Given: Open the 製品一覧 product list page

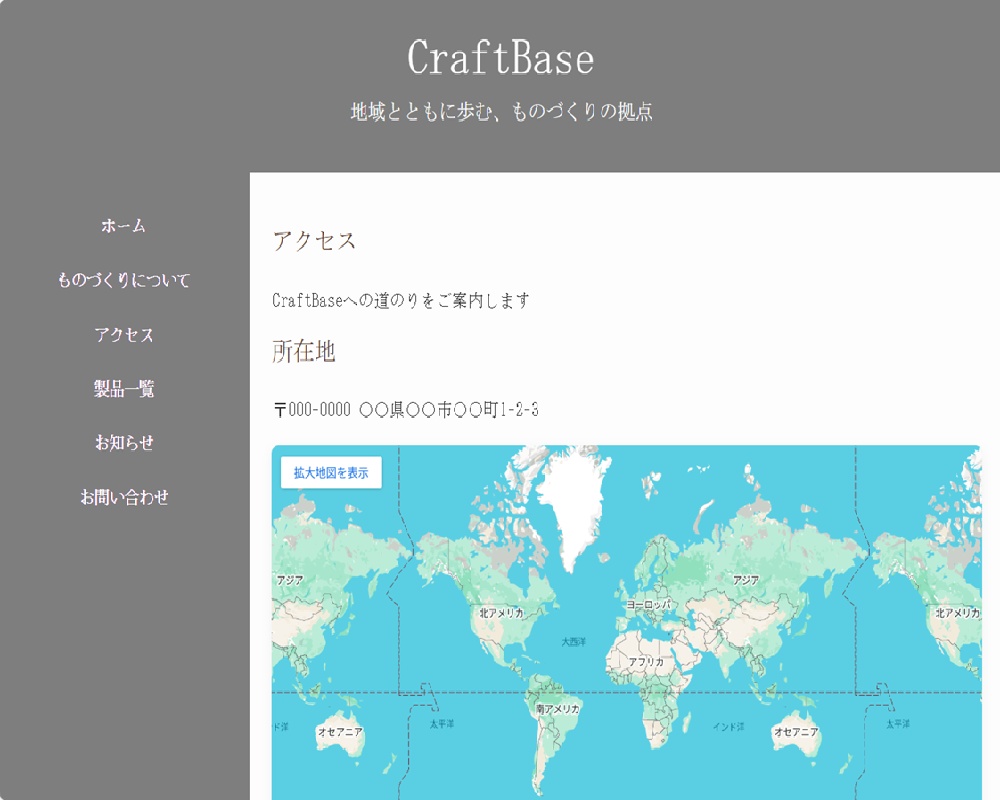Looking at the screenshot, I should click(123, 391).
